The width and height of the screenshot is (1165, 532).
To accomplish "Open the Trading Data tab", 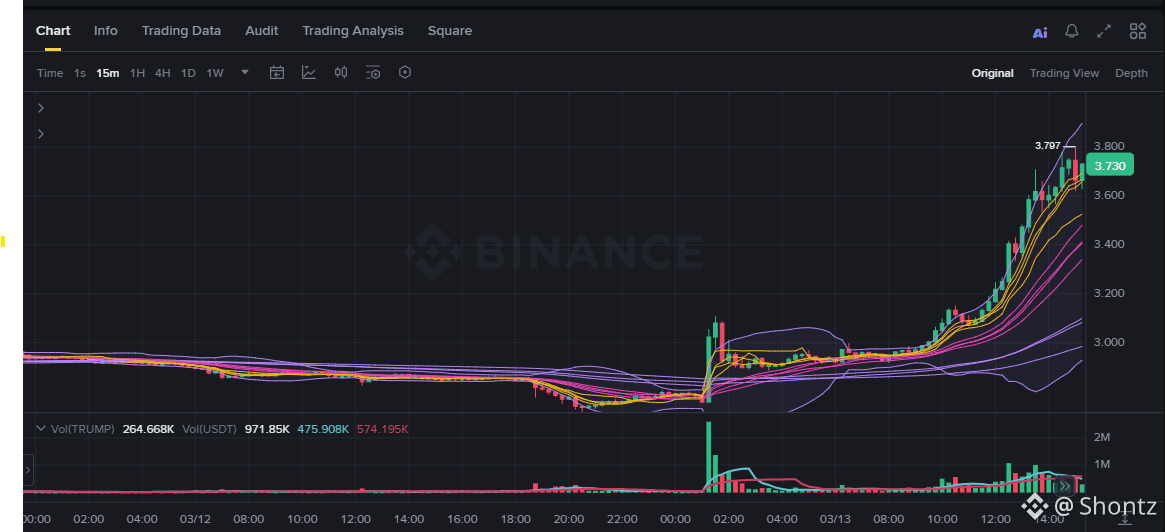I will point(181,30).
